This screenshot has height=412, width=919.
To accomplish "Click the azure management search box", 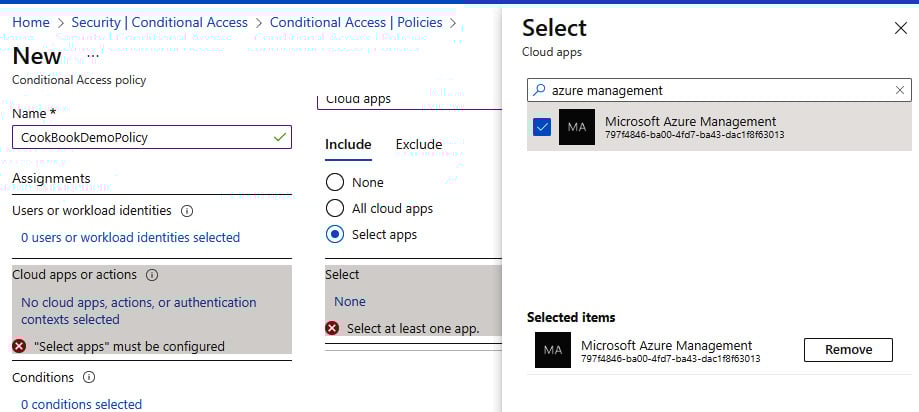I will 719,90.
